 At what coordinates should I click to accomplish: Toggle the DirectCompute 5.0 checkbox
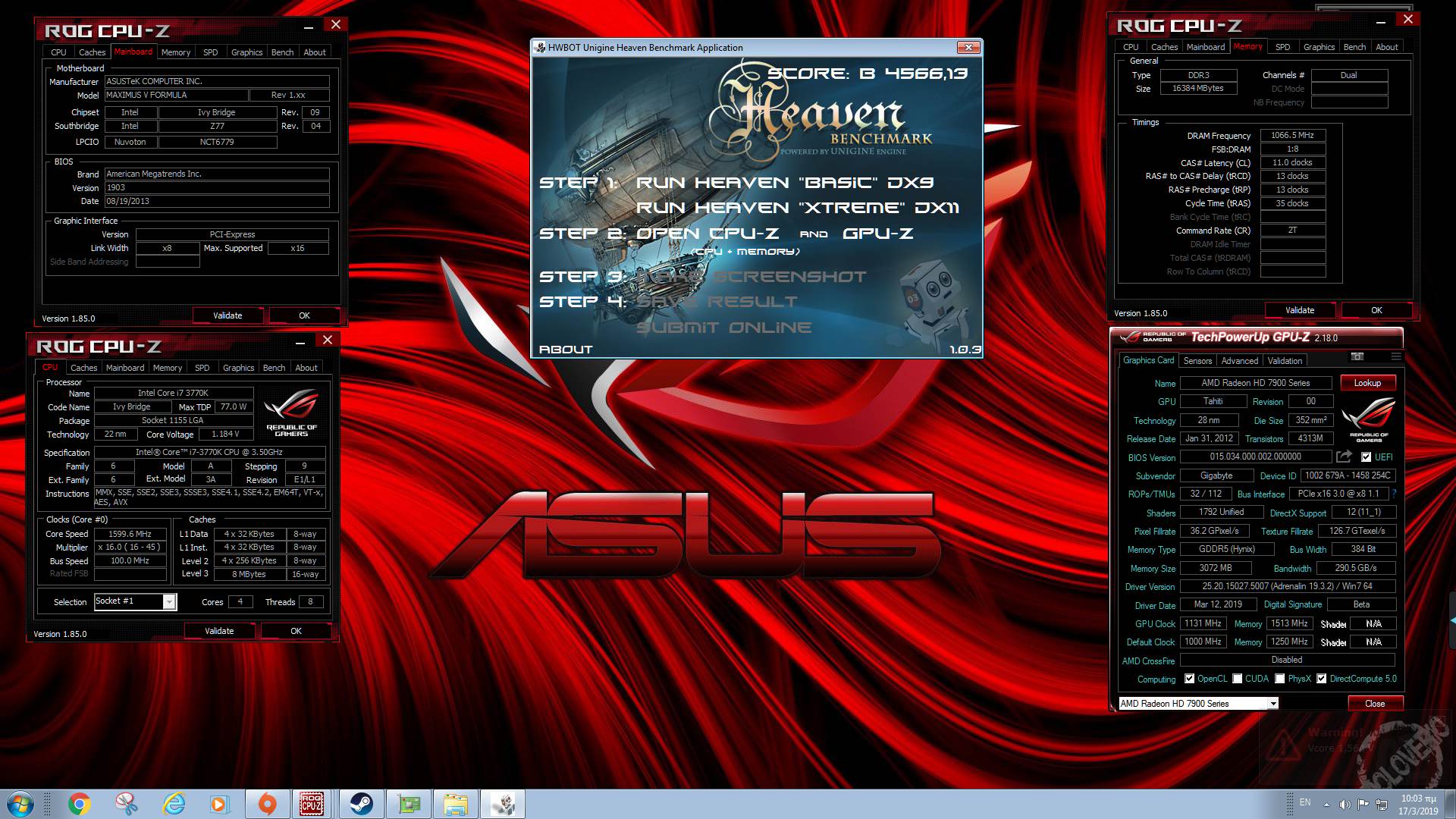pos(1322,679)
